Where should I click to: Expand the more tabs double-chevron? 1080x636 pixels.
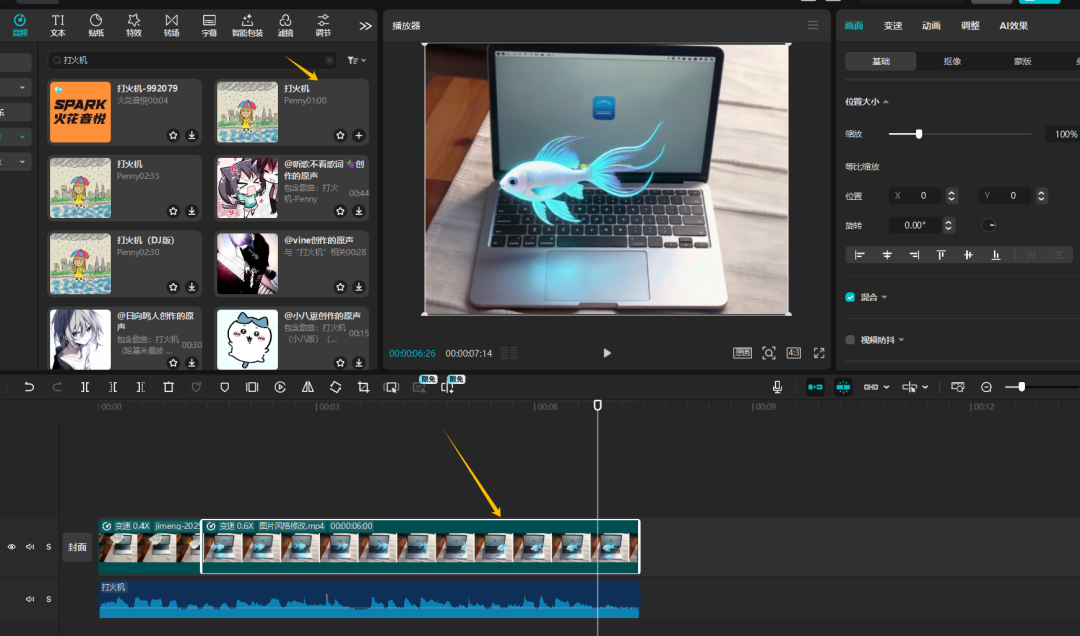pyautogui.click(x=366, y=26)
